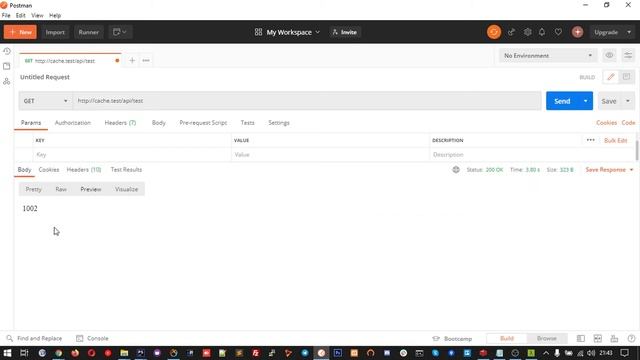Open the No Environment dropdown
Screen dimensions: 640x360
coord(548,56)
